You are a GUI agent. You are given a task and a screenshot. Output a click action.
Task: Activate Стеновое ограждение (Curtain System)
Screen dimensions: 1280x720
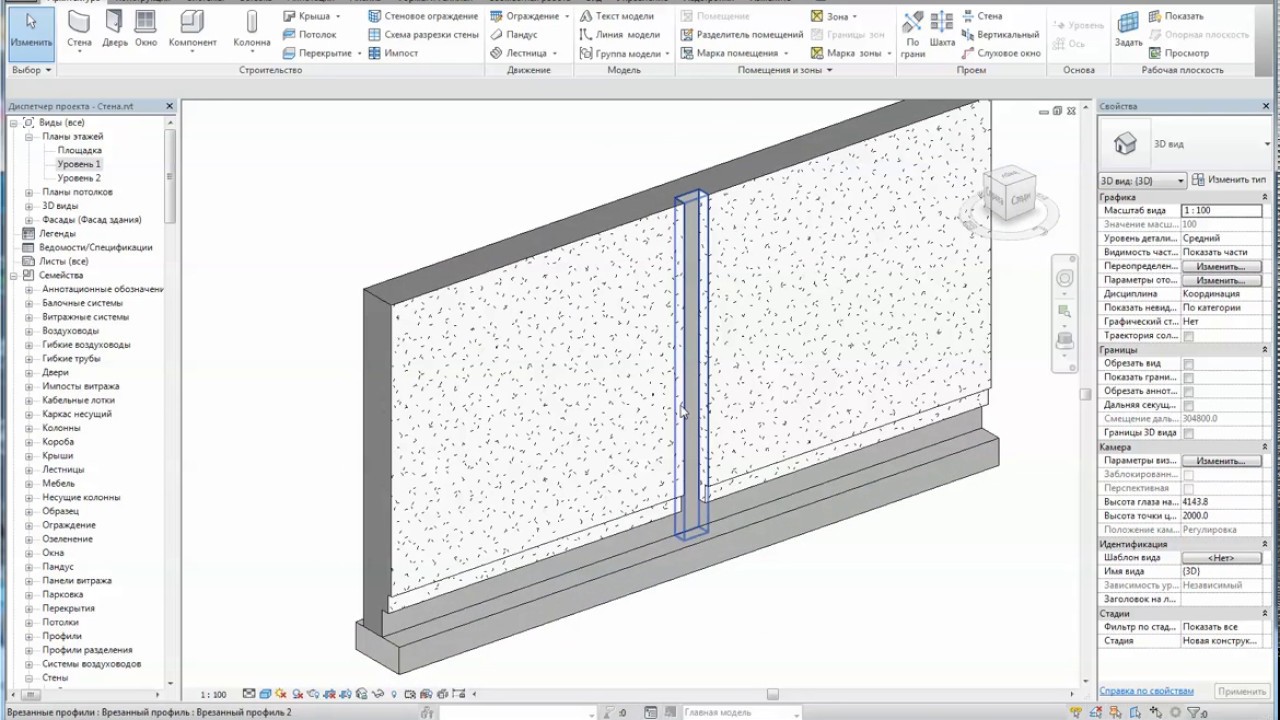423,16
